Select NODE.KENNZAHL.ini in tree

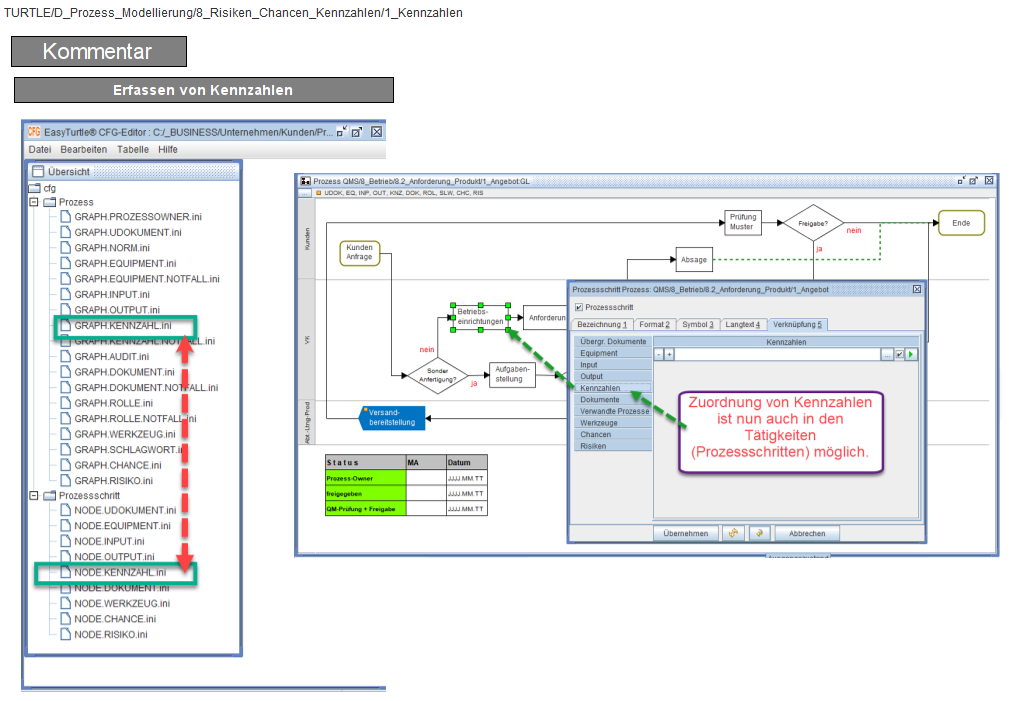pos(120,572)
